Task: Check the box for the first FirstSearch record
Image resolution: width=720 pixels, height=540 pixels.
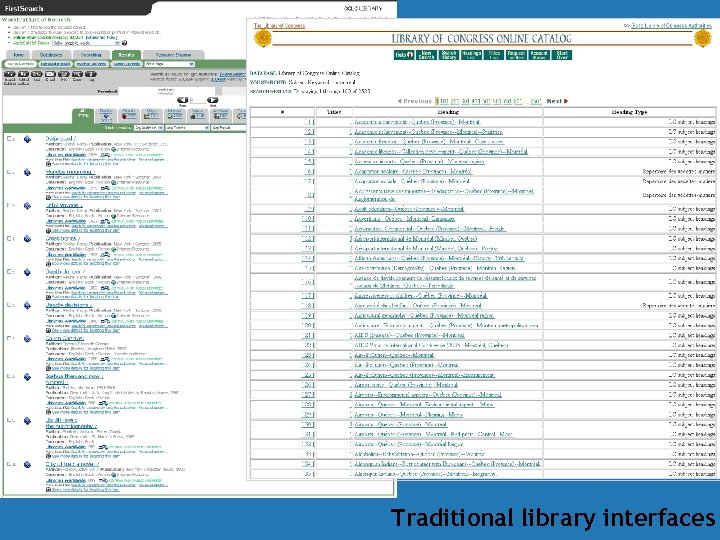Action: tap(10, 138)
